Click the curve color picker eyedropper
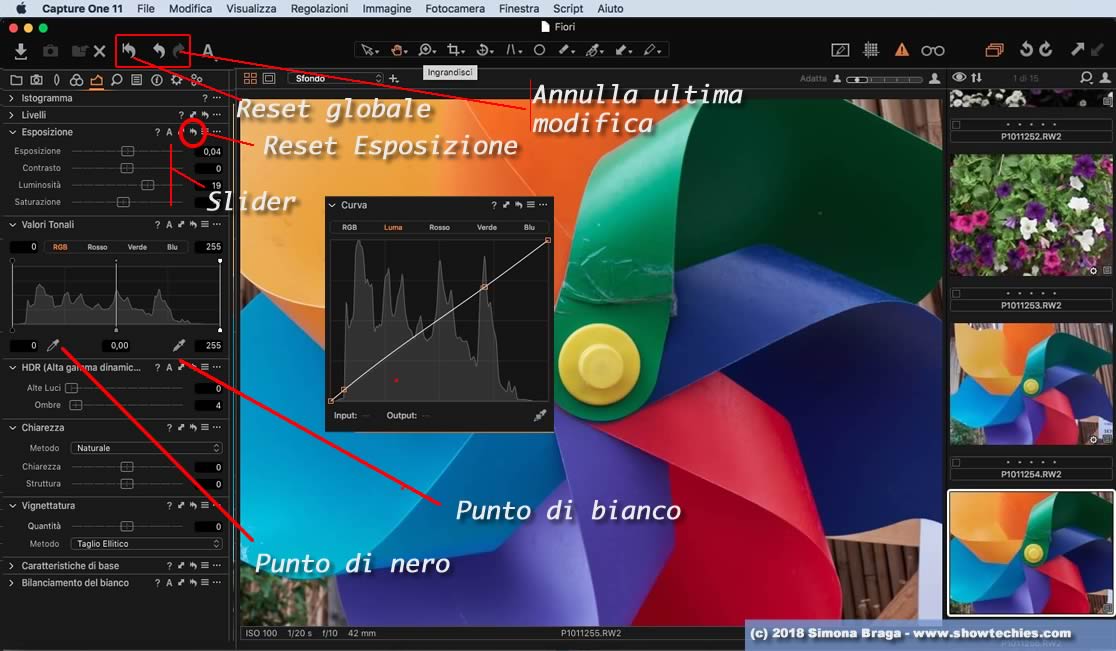Viewport: 1116px width, 651px height. coord(540,415)
